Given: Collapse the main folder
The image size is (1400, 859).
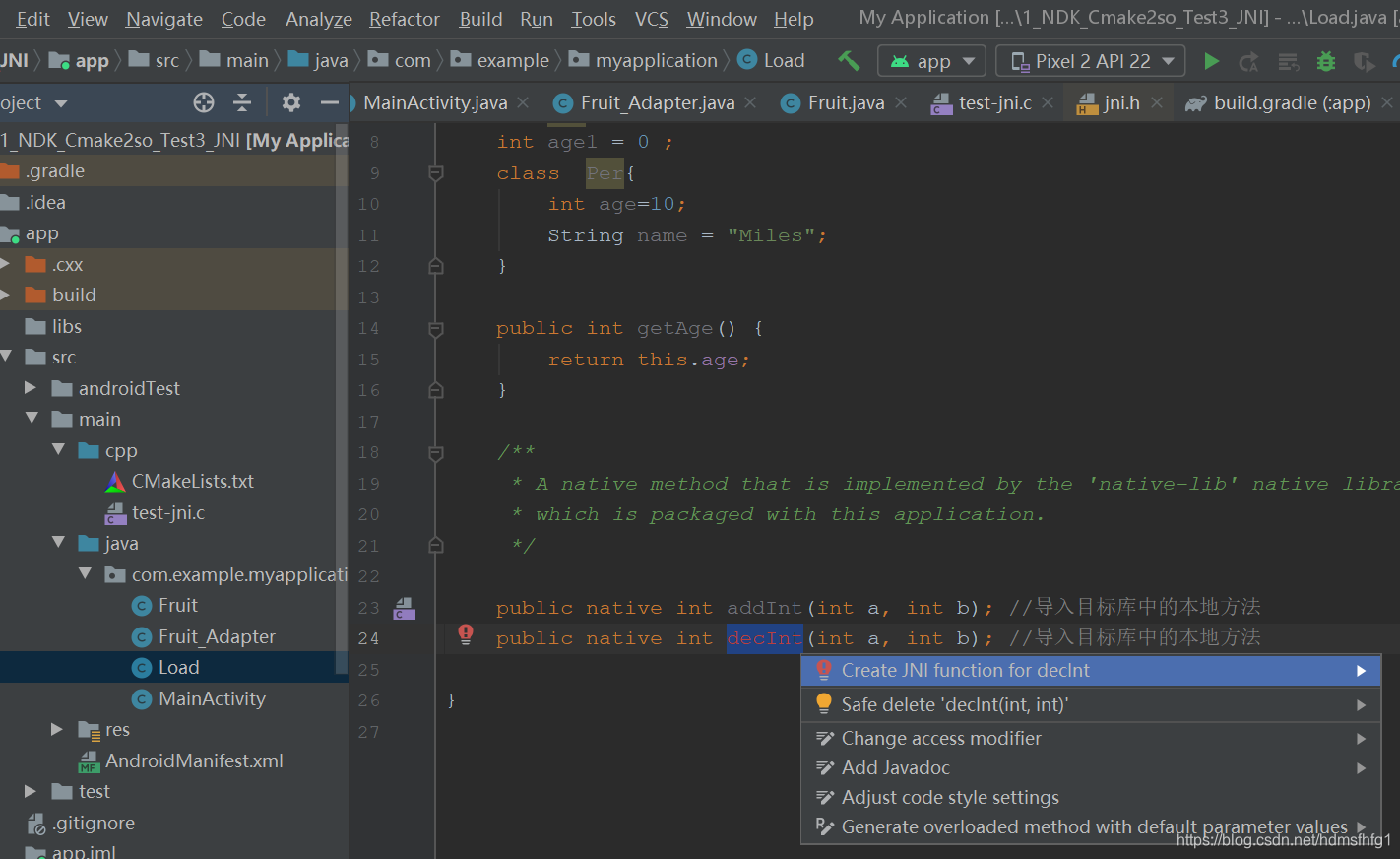Looking at the screenshot, I should tap(32, 419).
